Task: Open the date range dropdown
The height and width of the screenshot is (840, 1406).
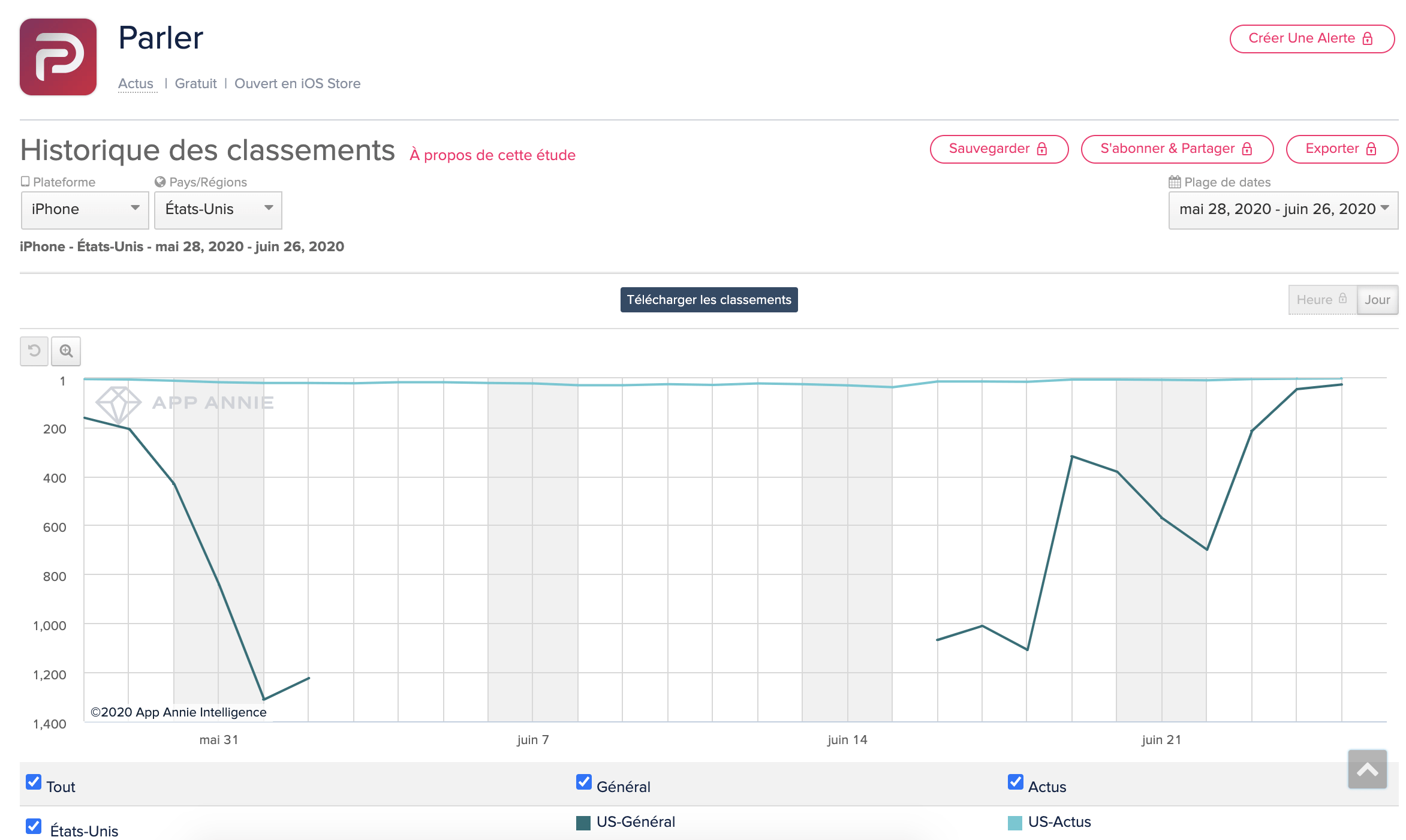Action: click(x=1283, y=210)
